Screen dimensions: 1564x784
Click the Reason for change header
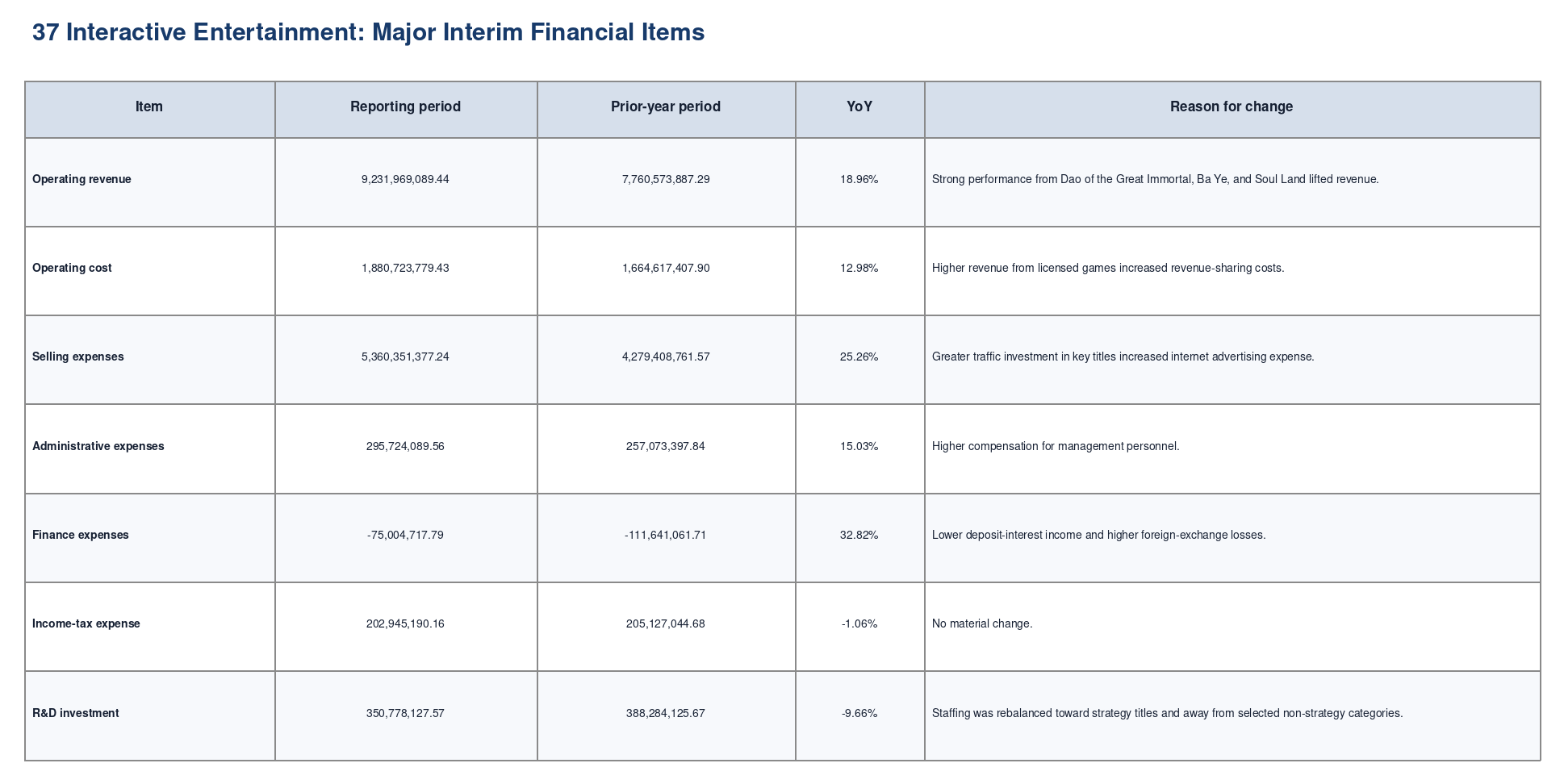1232,106
